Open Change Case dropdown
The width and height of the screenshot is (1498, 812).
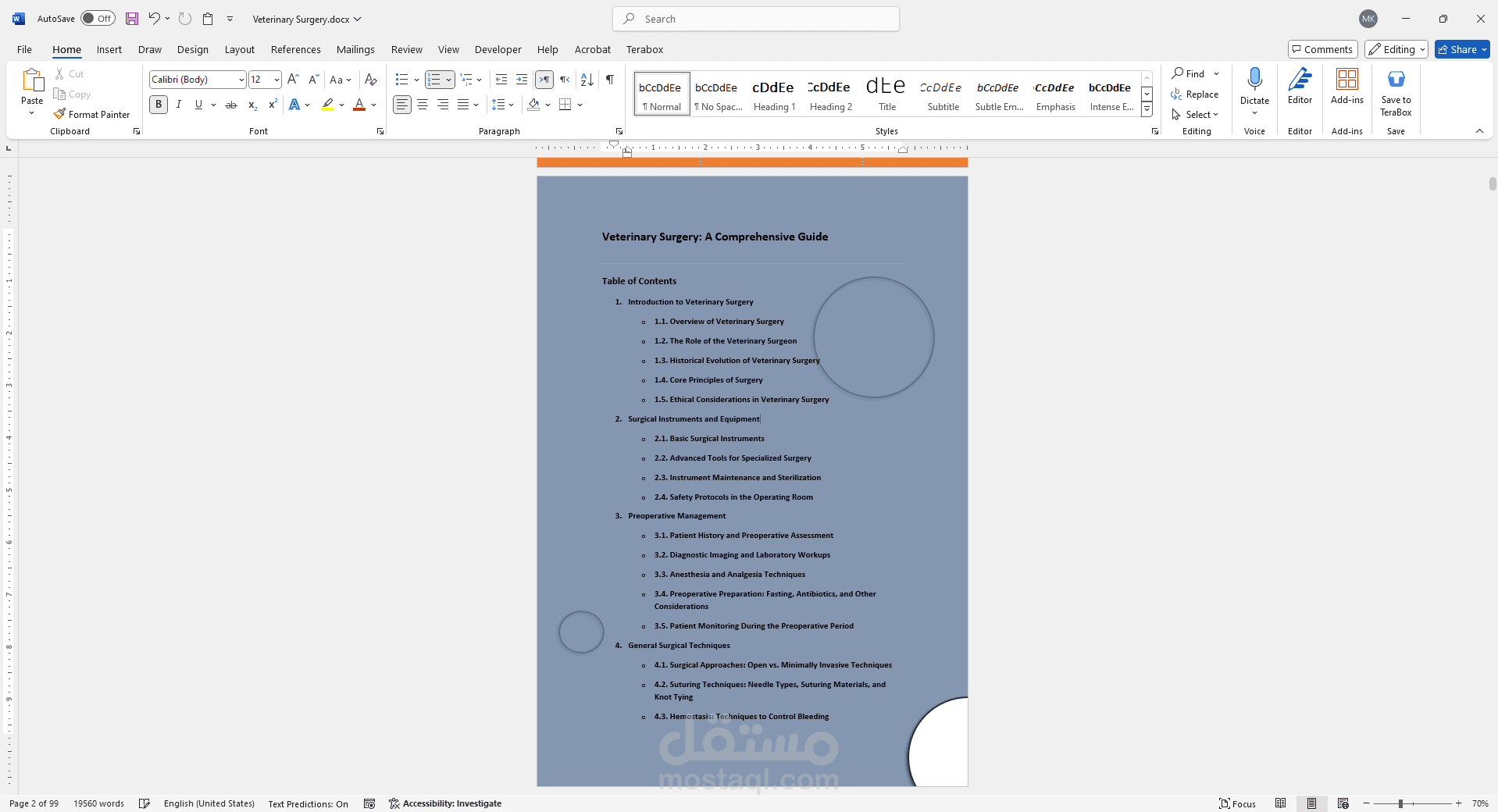click(341, 80)
